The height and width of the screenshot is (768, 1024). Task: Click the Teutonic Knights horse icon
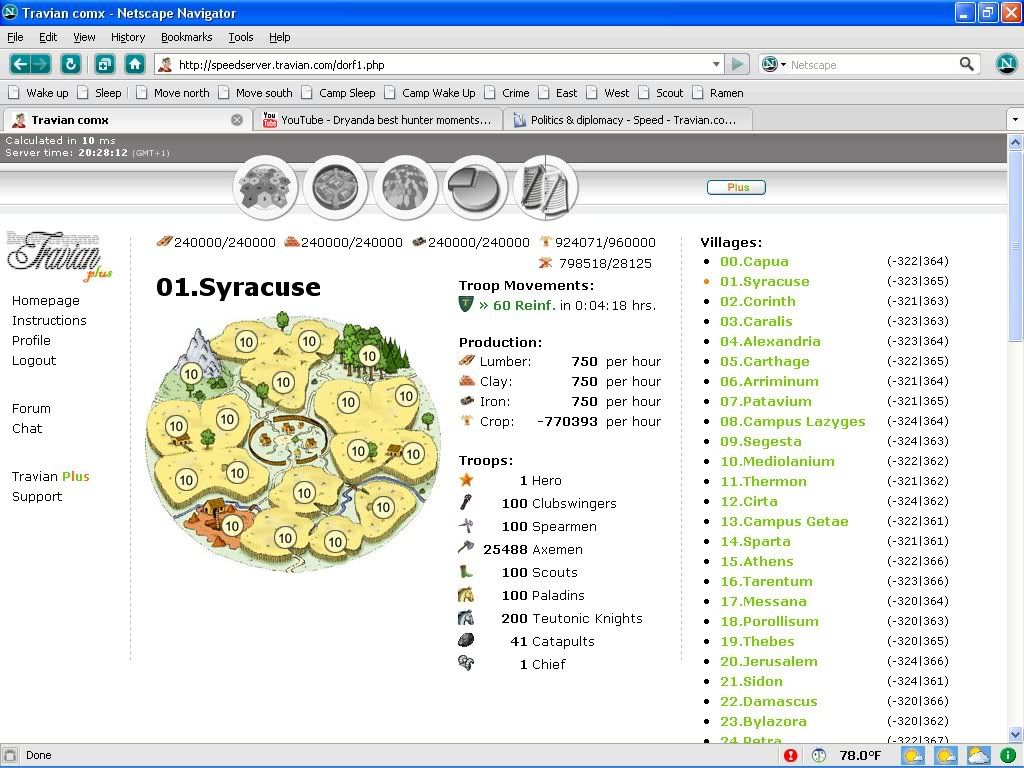(x=466, y=618)
